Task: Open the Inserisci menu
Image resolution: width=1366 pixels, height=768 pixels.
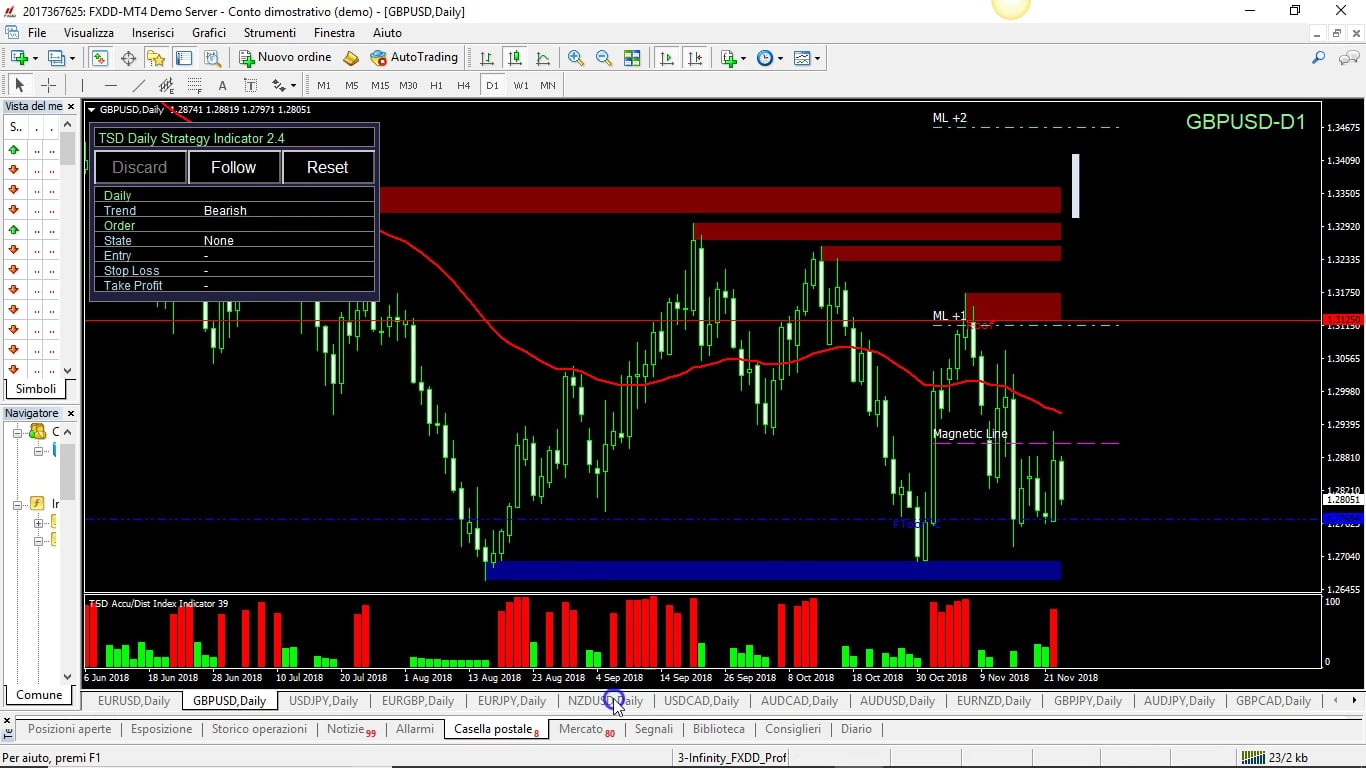Action: [x=153, y=33]
